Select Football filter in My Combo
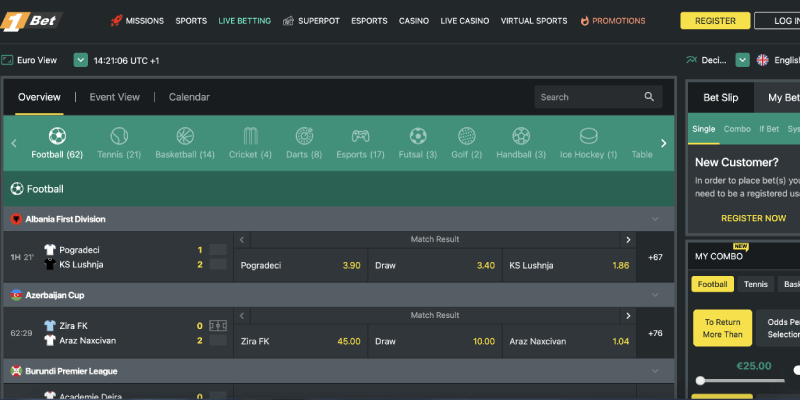The width and height of the screenshot is (800, 400). [713, 284]
